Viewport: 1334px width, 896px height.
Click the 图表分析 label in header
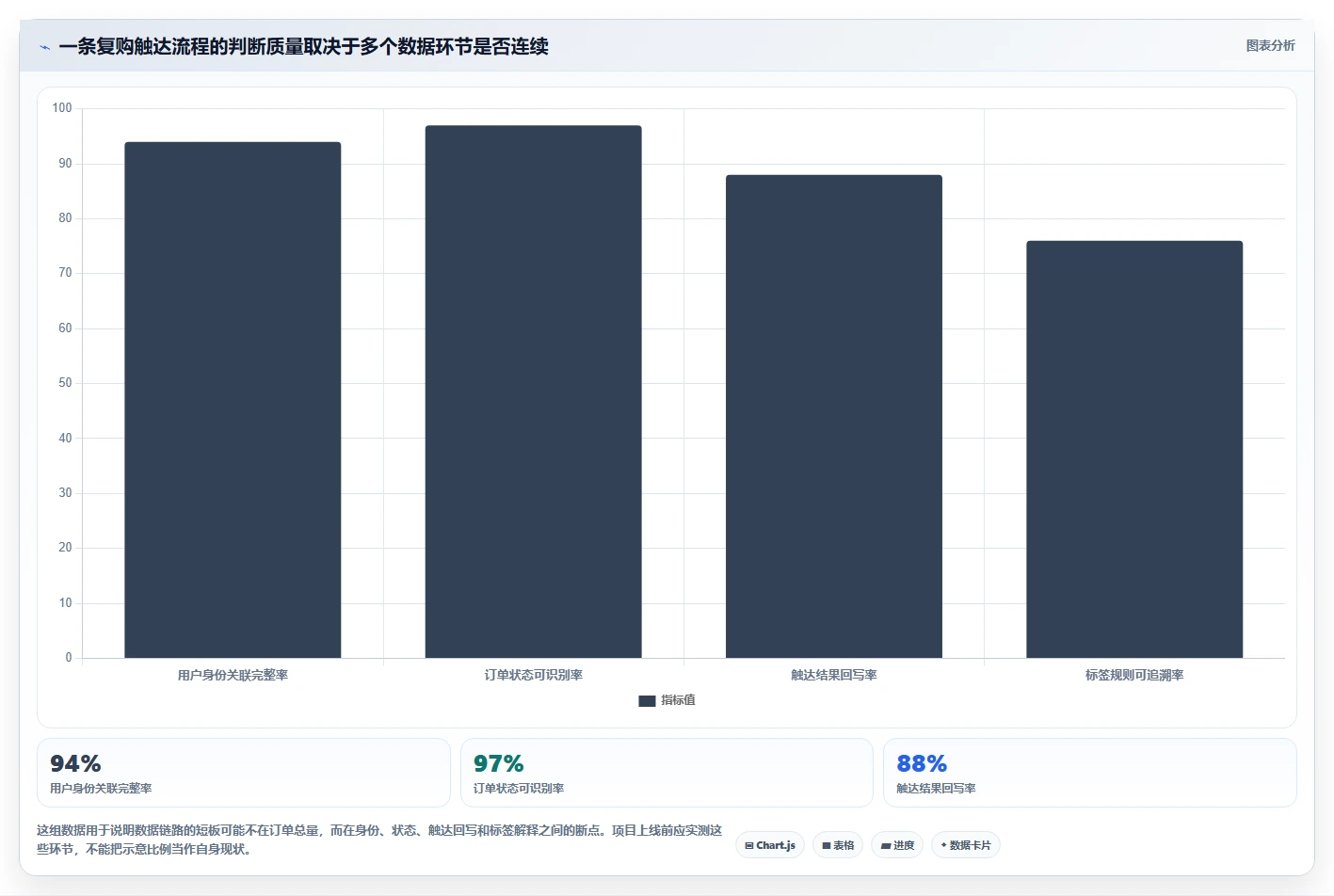pos(1270,45)
